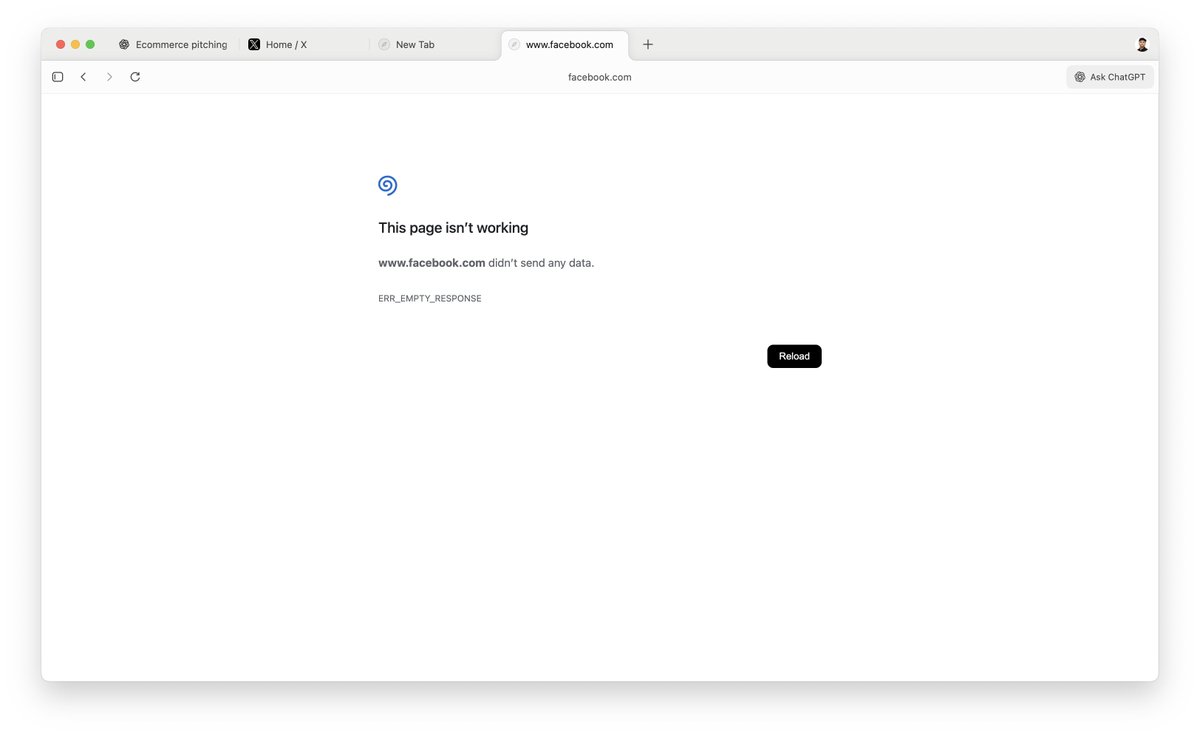Toggle the sidebar panel icon
Image resolution: width=1200 pixels, height=736 pixels.
[58, 77]
